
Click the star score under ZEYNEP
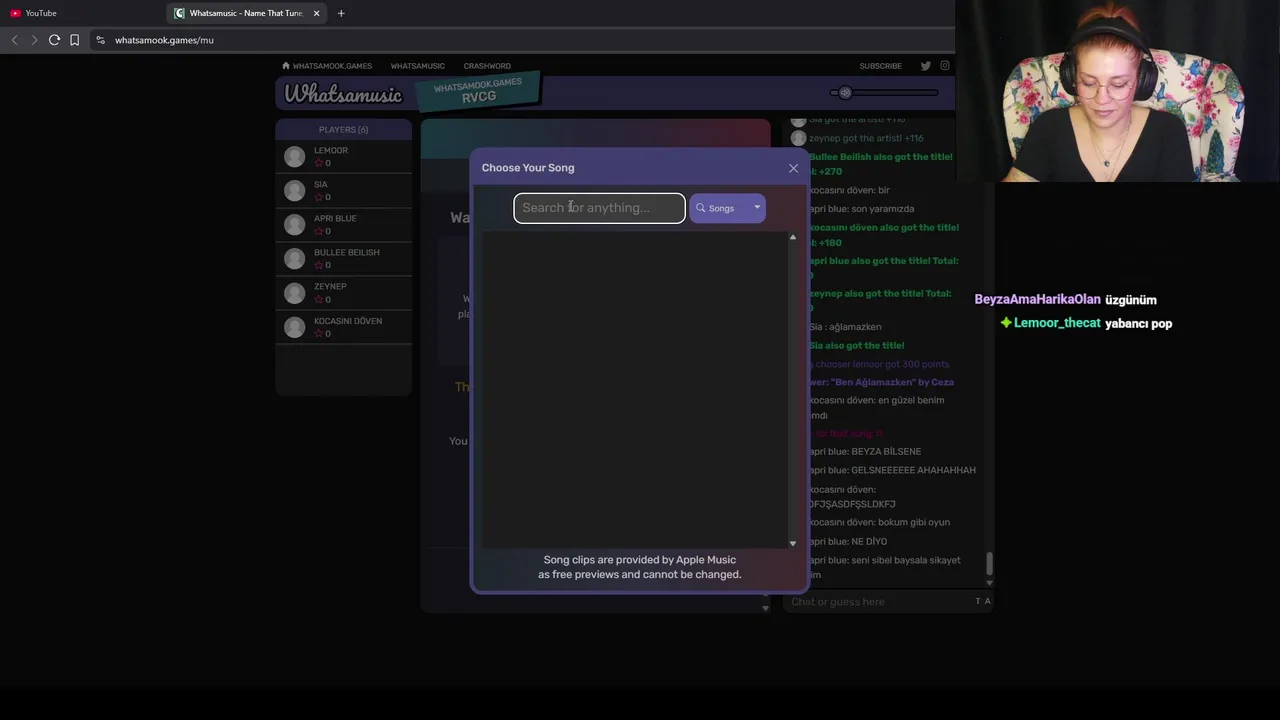[x=322, y=299]
